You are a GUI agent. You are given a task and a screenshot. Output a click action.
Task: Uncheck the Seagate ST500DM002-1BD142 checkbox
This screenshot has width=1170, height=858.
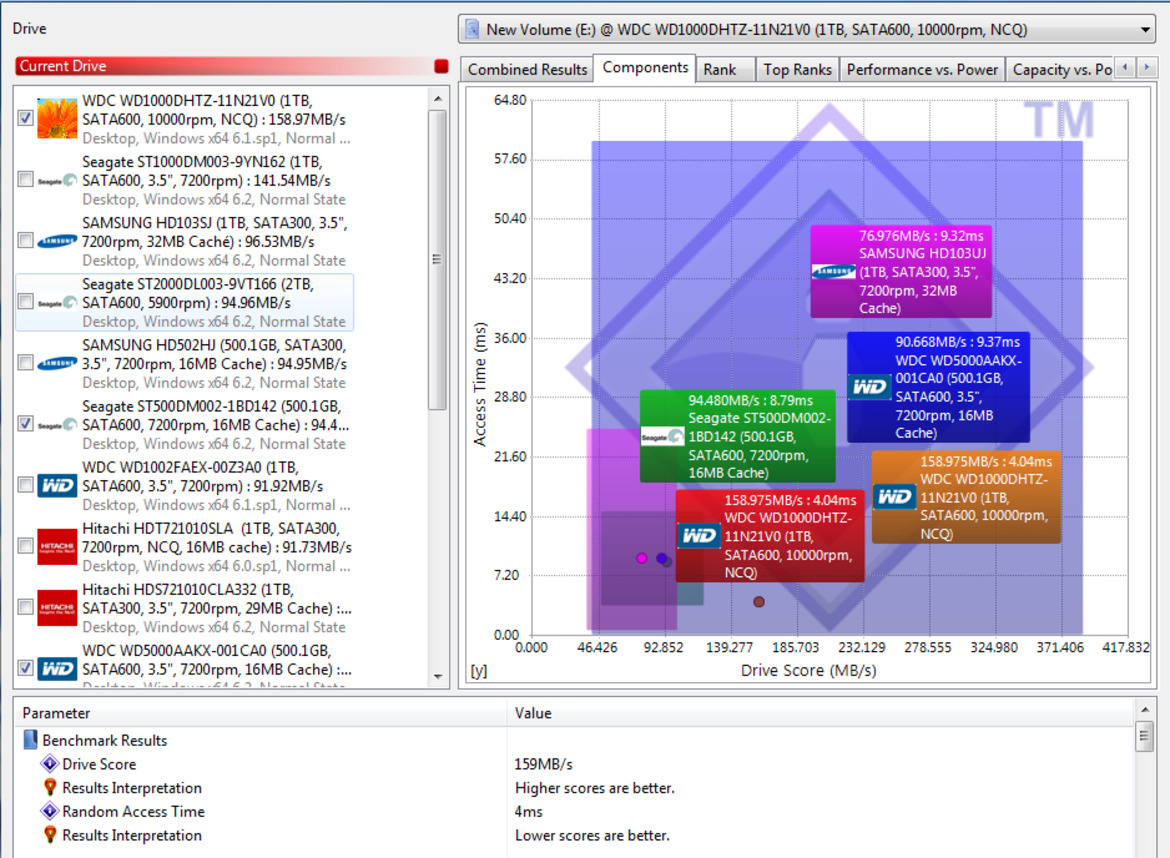point(25,424)
